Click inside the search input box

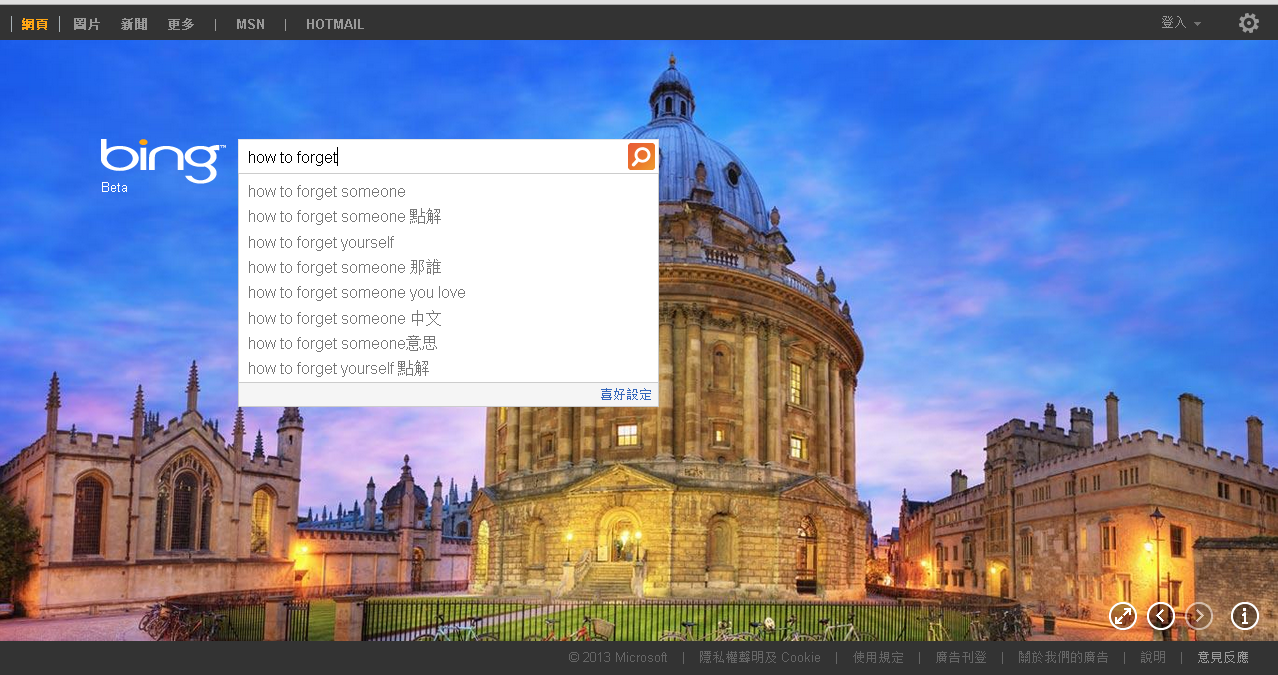click(432, 157)
